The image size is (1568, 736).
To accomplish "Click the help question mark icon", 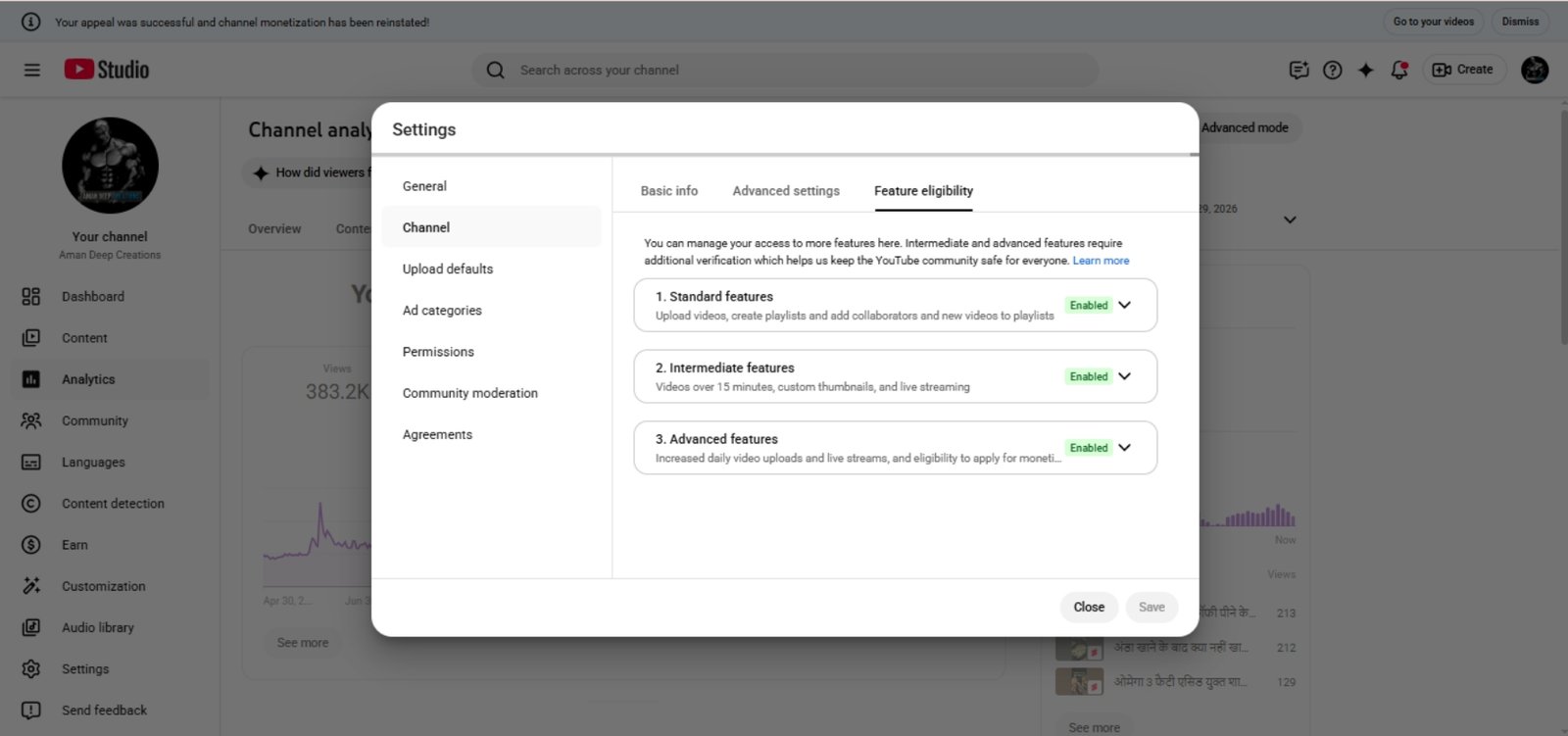I will pos(1333,70).
